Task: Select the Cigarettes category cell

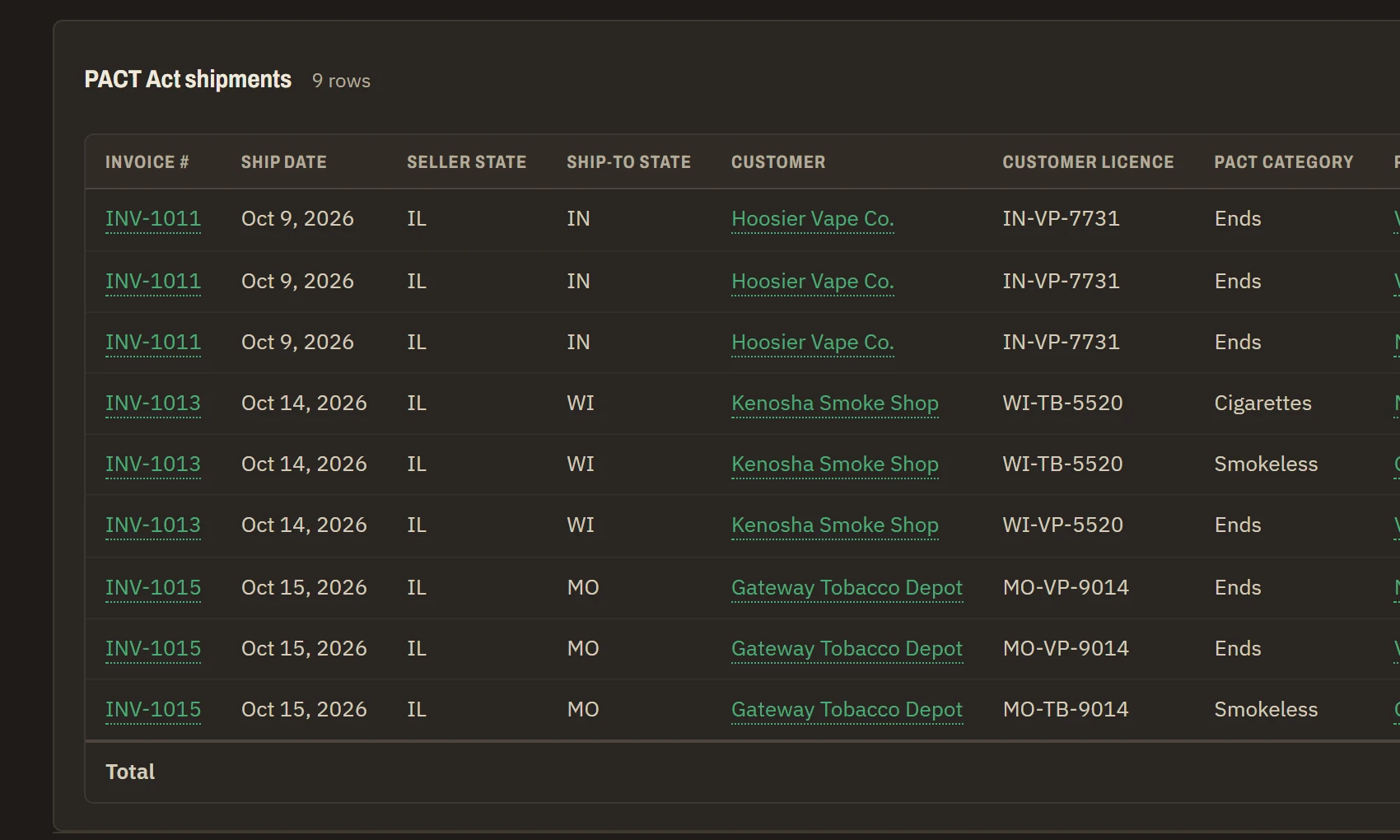Action: pyautogui.click(x=1262, y=404)
